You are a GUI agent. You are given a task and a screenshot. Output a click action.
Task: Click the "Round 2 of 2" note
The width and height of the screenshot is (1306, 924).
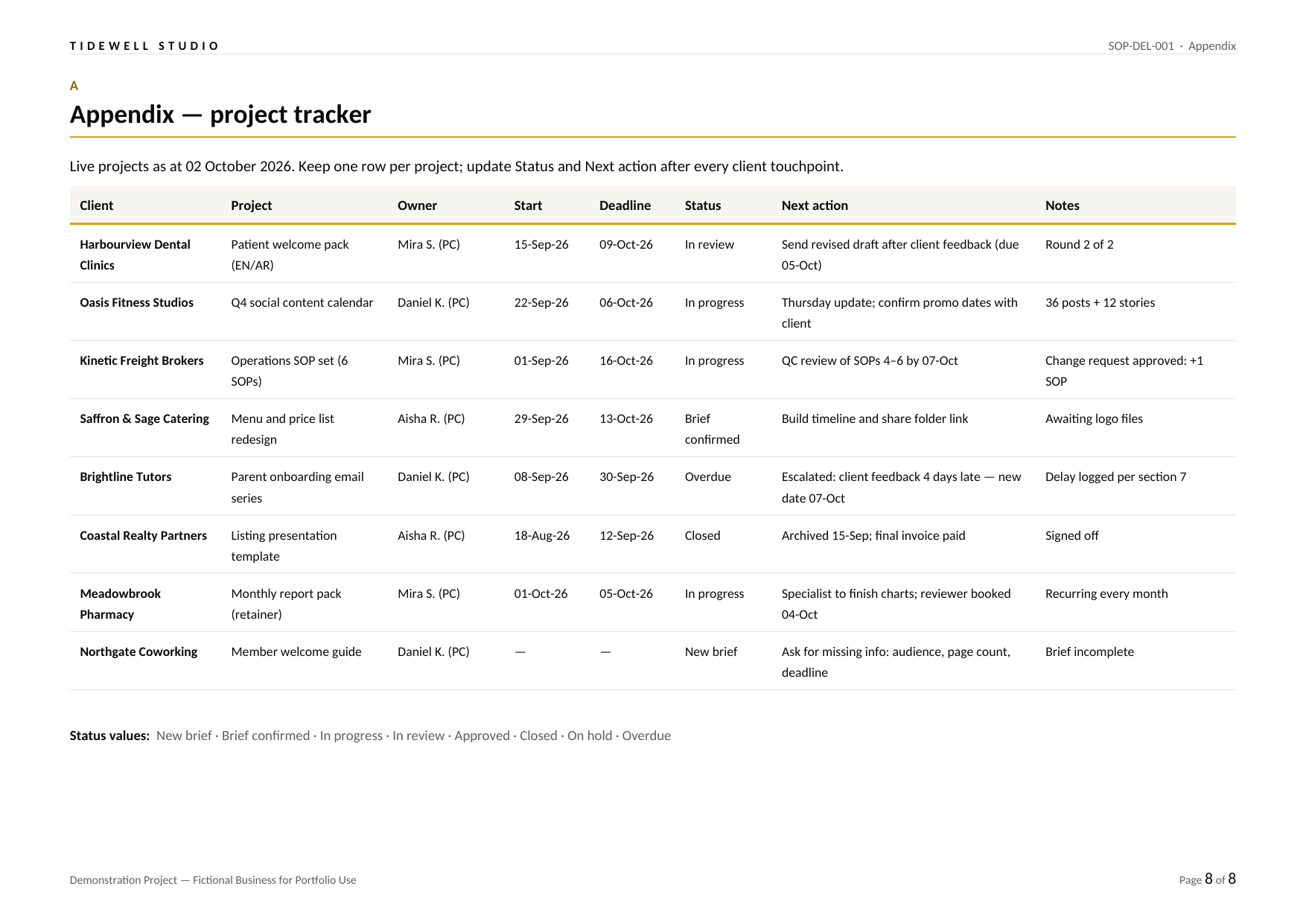pos(1080,244)
